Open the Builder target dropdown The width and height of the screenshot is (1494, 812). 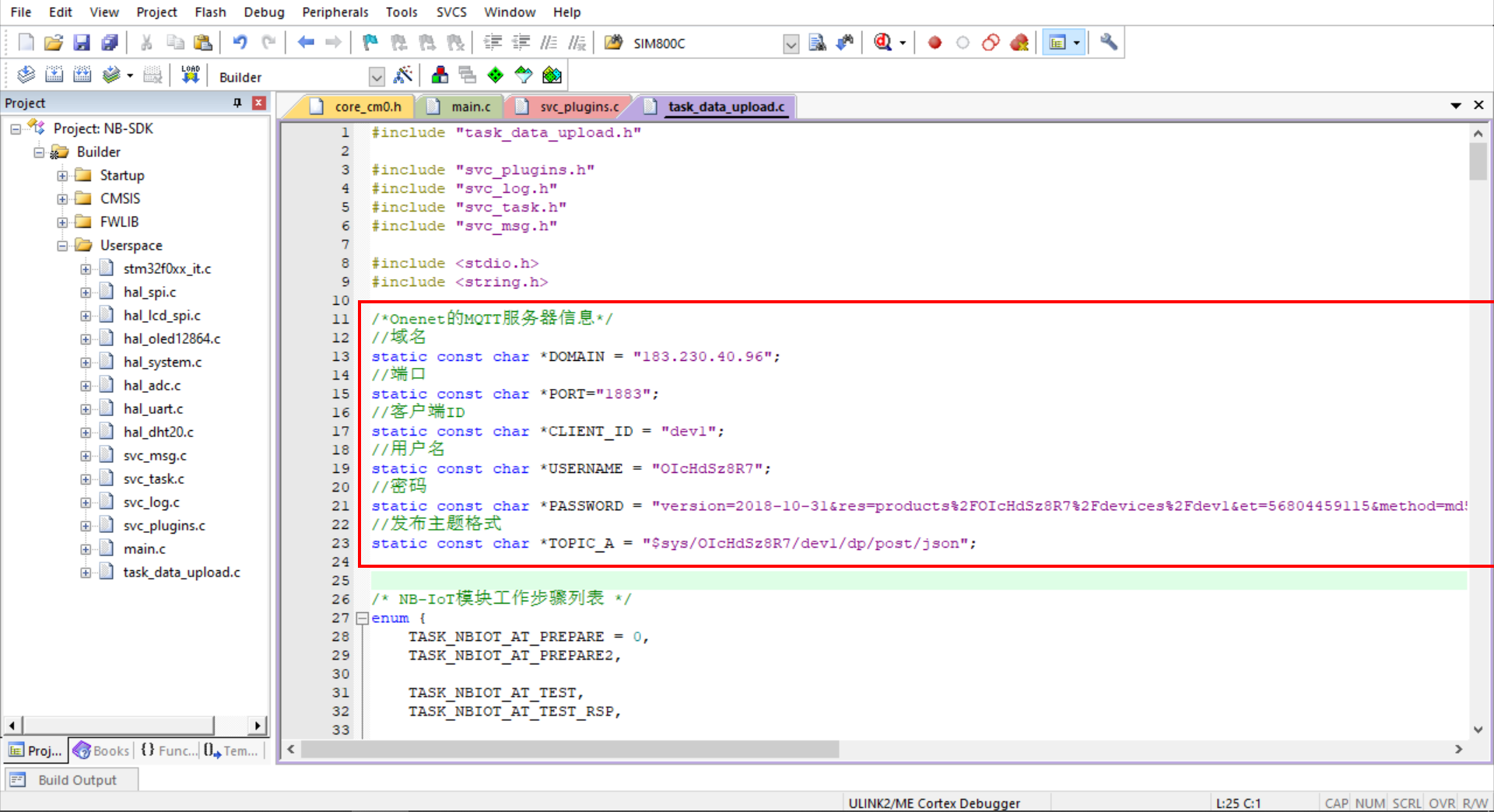pyautogui.click(x=377, y=77)
